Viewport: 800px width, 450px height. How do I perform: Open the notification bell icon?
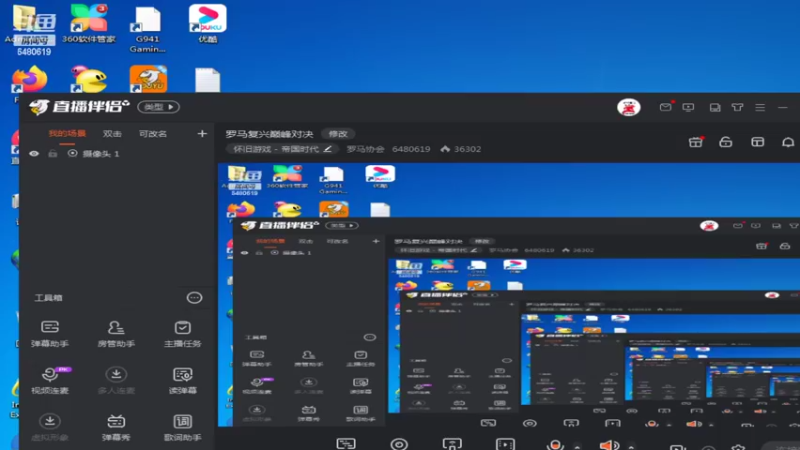(x=788, y=142)
